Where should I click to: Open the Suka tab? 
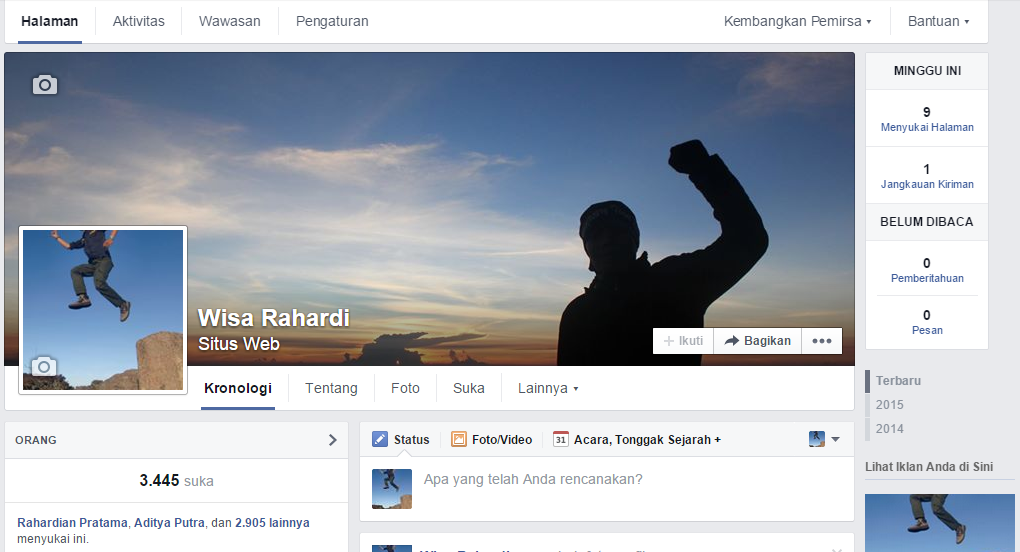468,388
